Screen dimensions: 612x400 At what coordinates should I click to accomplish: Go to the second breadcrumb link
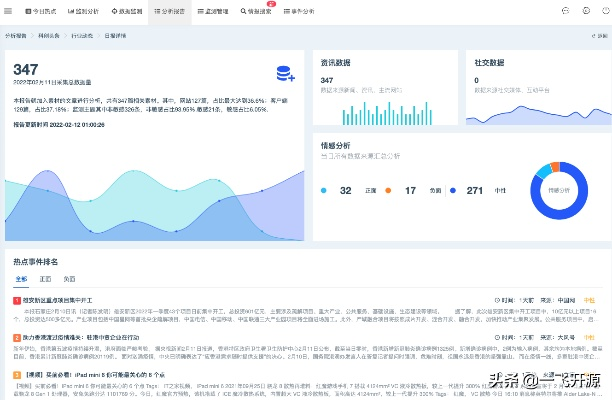pyautogui.click(x=49, y=36)
